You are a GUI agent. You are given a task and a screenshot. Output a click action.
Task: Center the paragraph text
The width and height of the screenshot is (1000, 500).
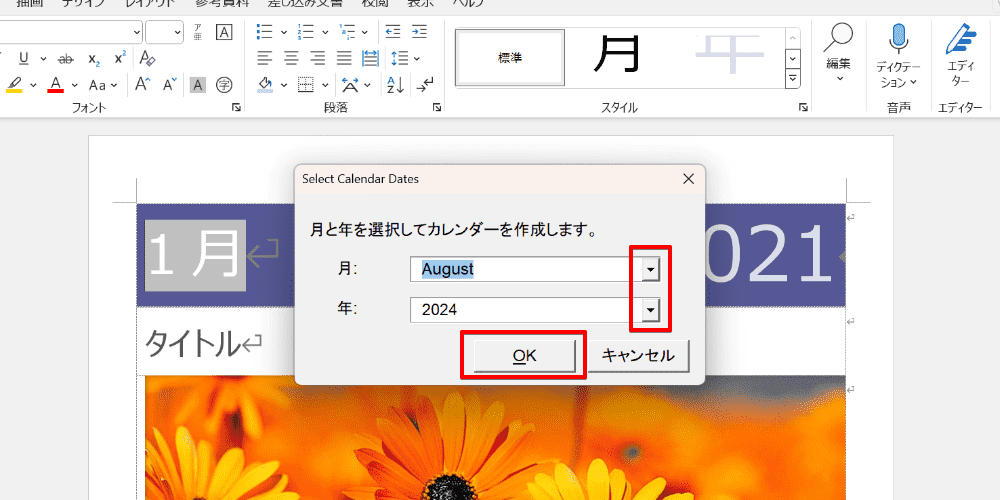pos(291,59)
